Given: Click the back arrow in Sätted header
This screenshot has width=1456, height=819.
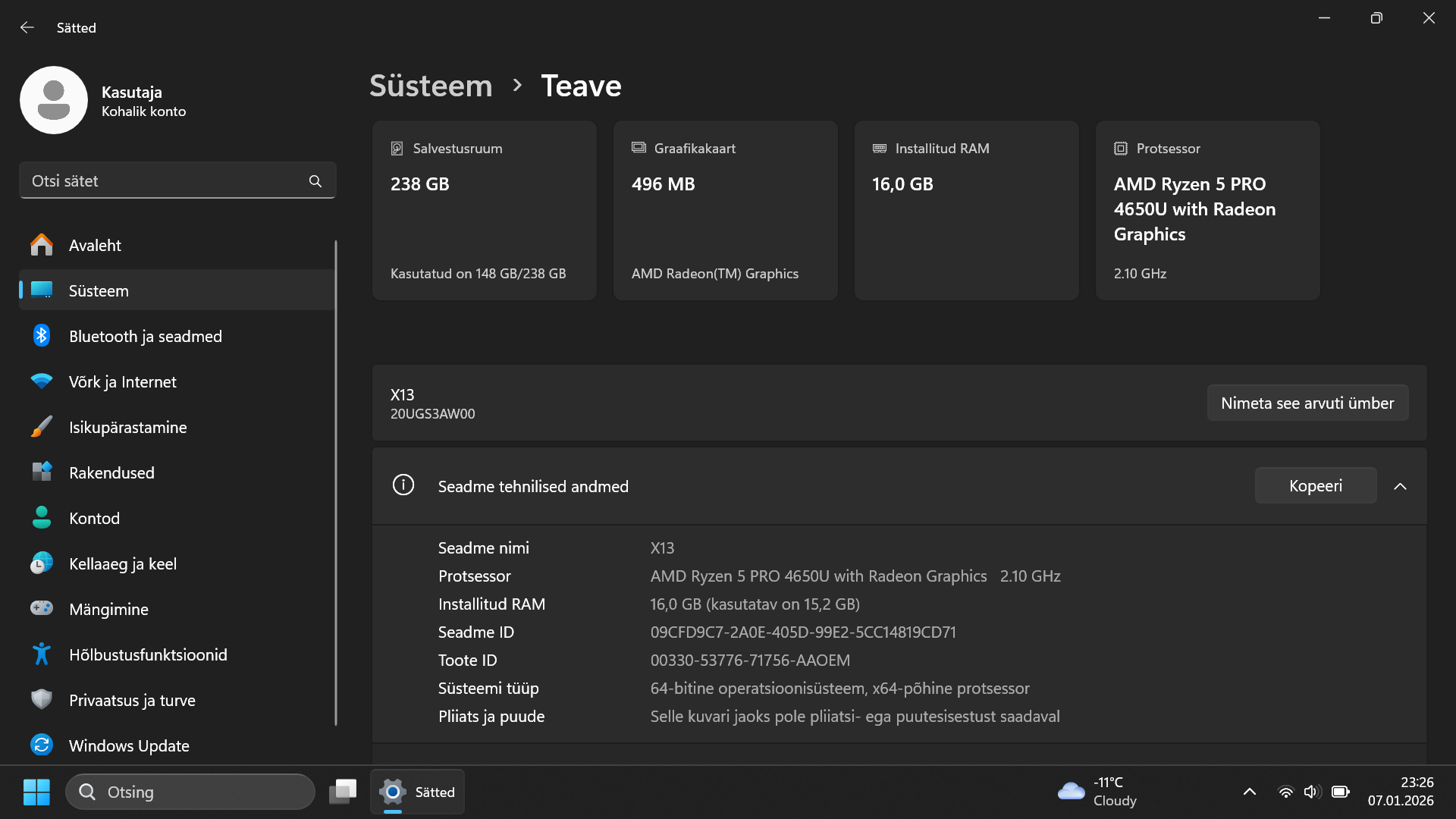Looking at the screenshot, I should click(x=27, y=27).
